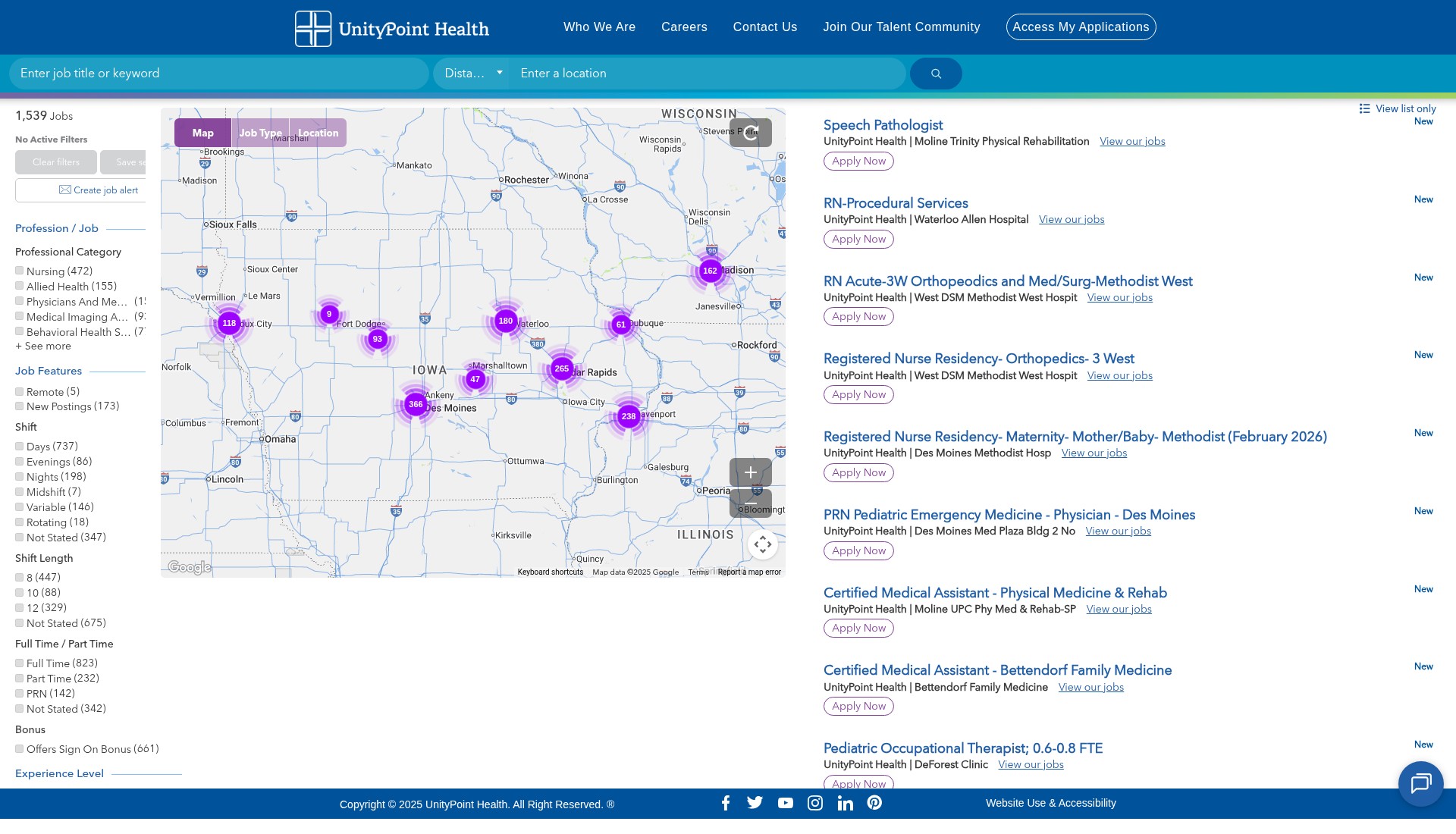Click the search magnifier button
The height and width of the screenshot is (834, 1456).
click(x=936, y=74)
